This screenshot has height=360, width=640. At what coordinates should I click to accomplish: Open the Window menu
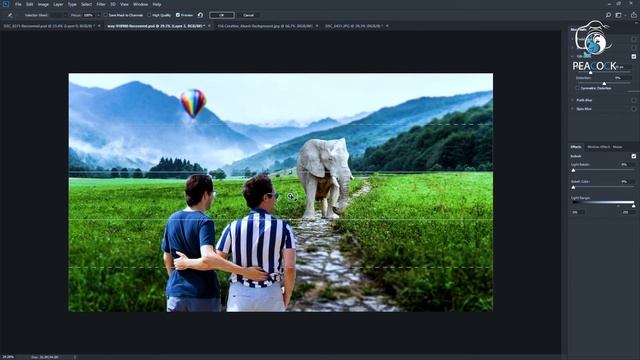(x=141, y=4)
